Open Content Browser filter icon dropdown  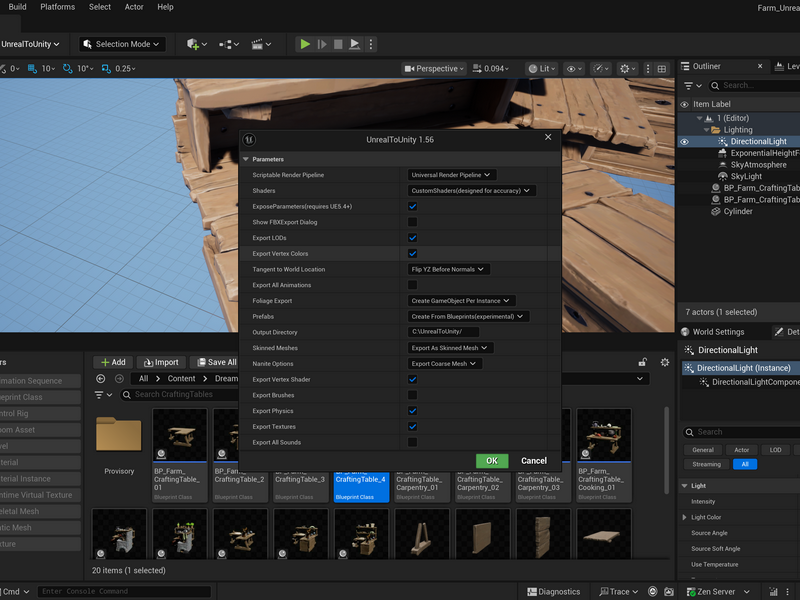(104, 395)
